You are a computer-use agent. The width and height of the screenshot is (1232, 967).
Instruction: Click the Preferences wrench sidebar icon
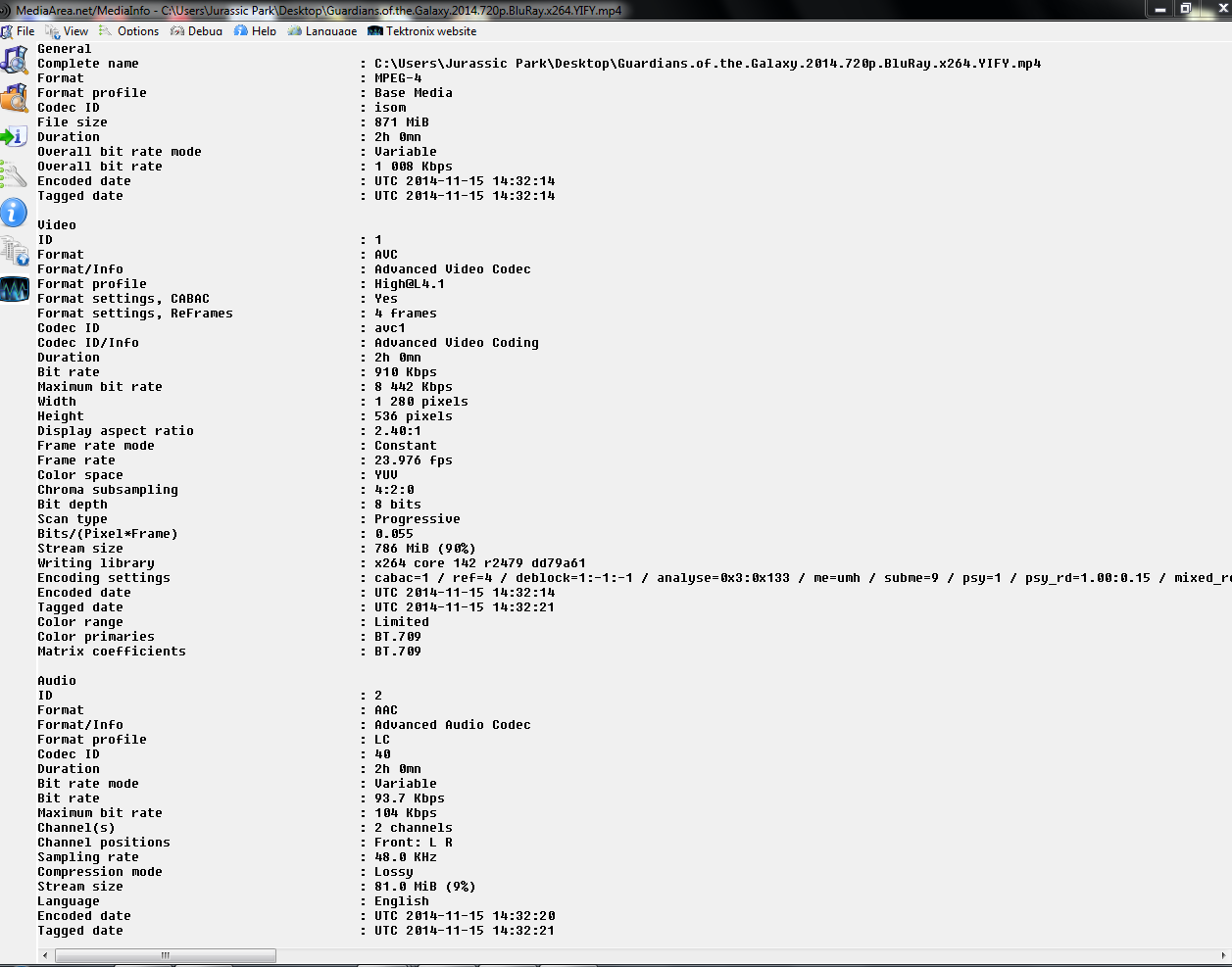coord(14,174)
